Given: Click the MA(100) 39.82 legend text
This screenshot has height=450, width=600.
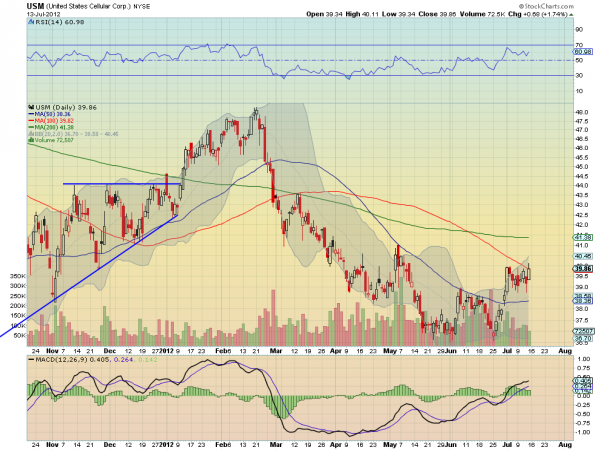Looking at the screenshot, I should pyautogui.click(x=54, y=121).
